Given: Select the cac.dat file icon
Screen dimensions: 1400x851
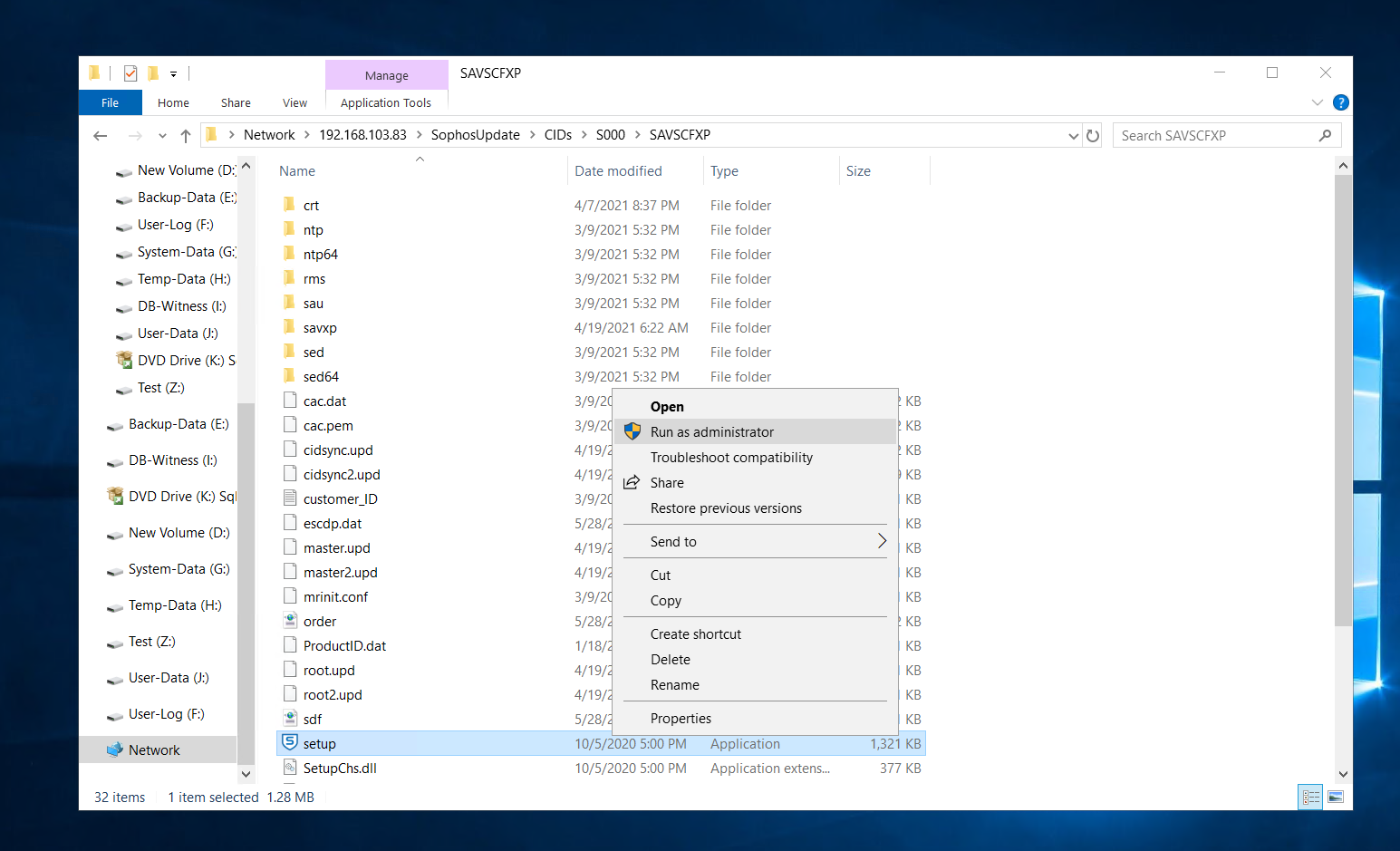Looking at the screenshot, I should [x=290, y=400].
